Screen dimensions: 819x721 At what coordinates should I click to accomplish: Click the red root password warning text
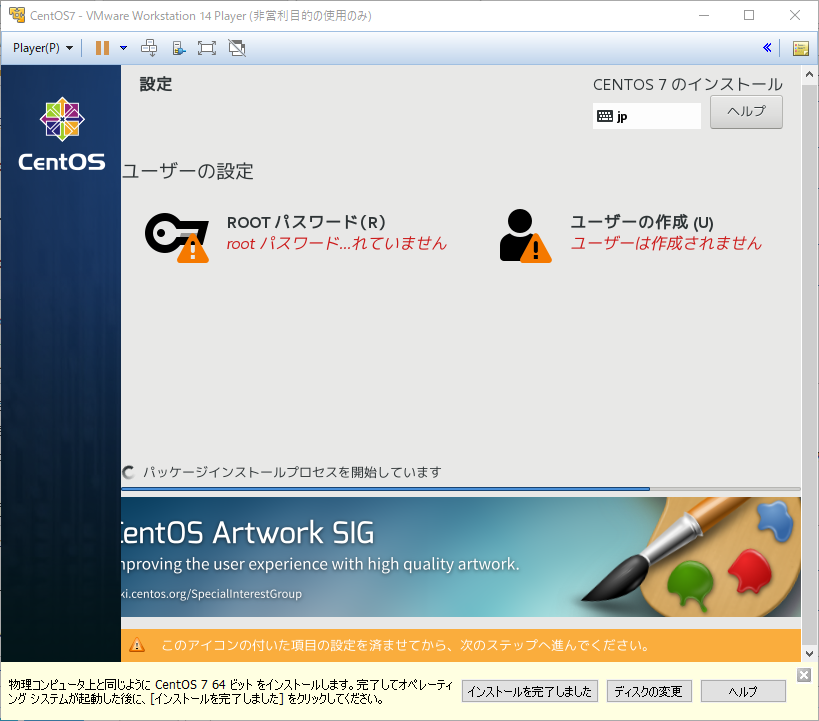pyautogui.click(x=337, y=243)
